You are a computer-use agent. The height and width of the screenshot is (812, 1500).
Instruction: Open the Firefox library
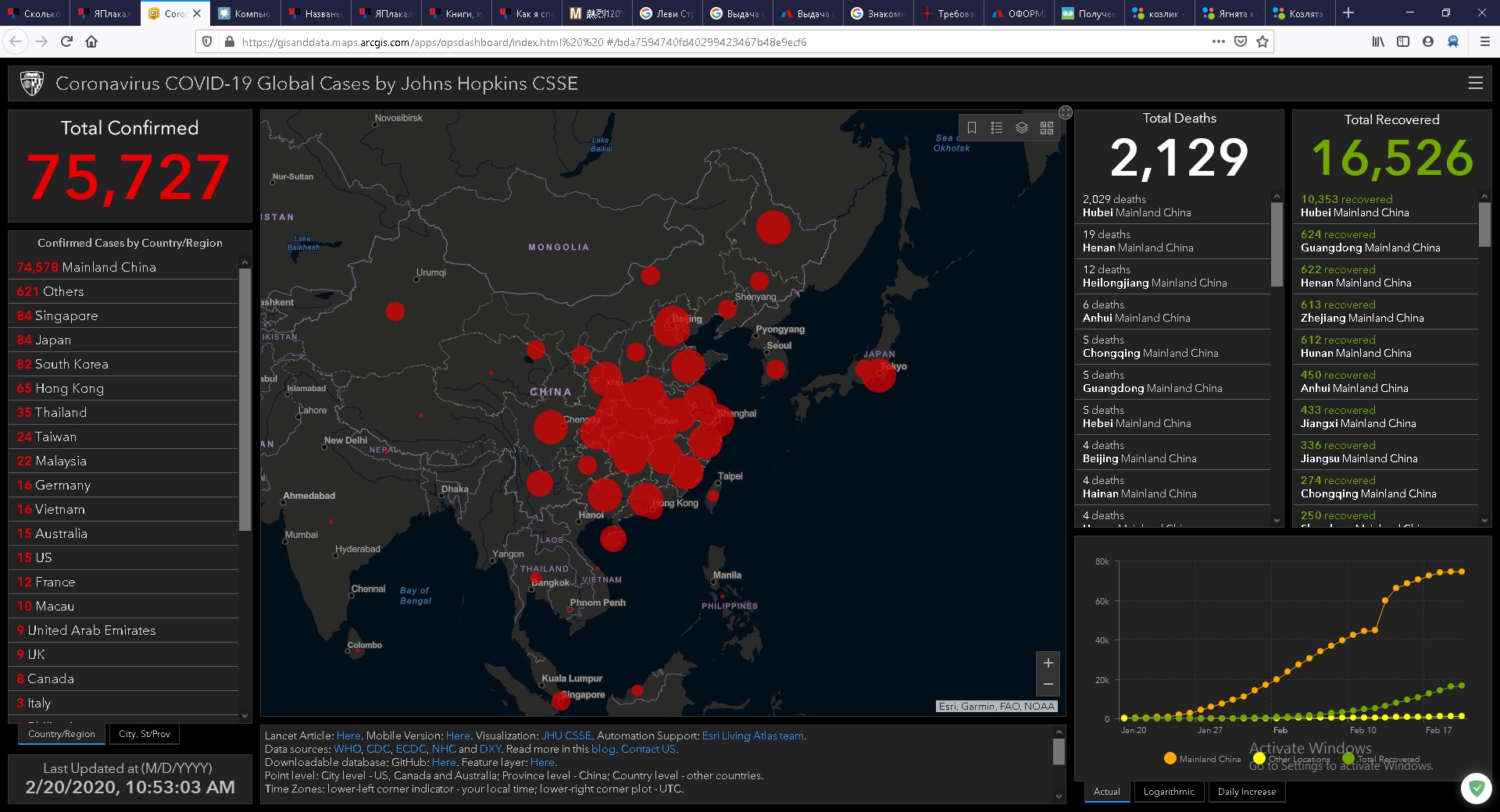(1378, 41)
